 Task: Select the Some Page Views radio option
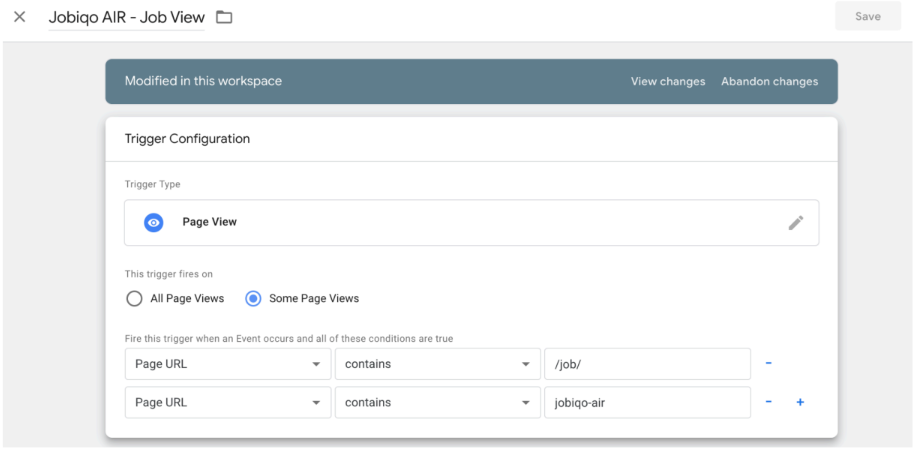coord(254,298)
